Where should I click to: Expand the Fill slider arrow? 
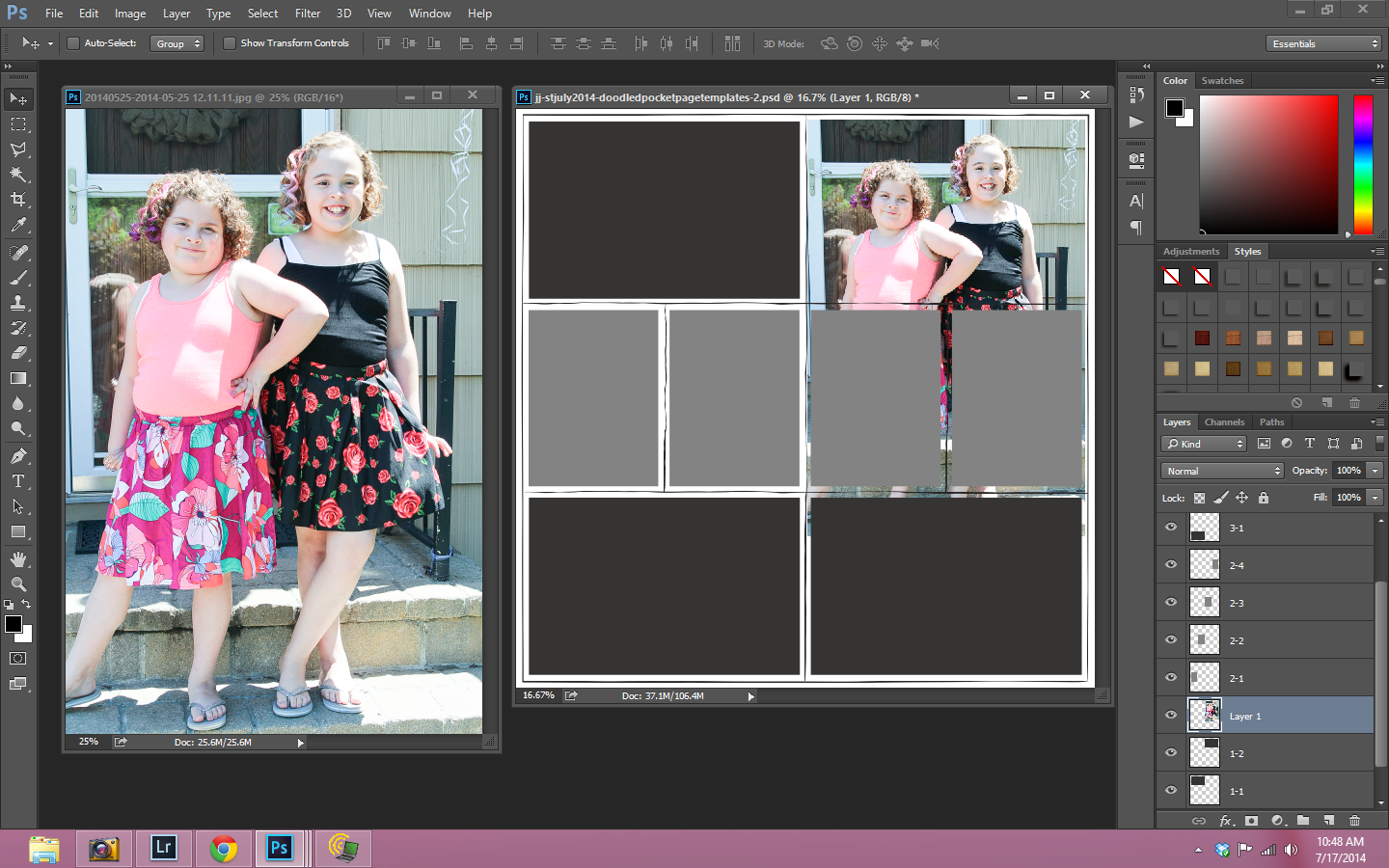click(x=1375, y=498)
